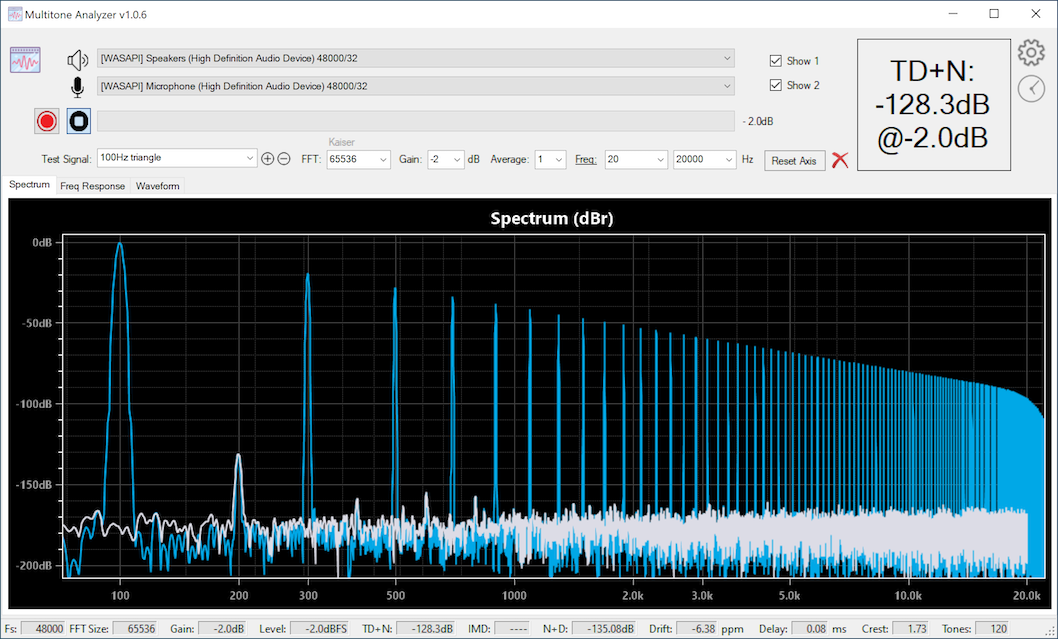Add test signal with plus icon
Image resolution: width=1058 pixels, height=639 pixels.
[267, 159]
